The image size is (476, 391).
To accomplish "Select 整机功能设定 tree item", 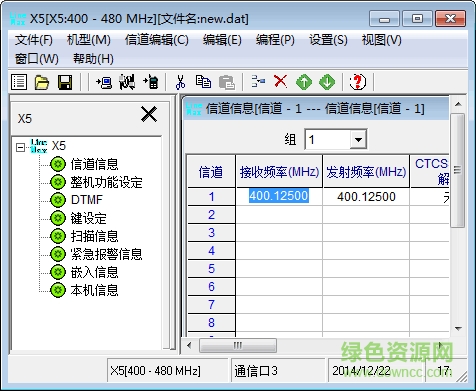I will (x=106, y=182).
